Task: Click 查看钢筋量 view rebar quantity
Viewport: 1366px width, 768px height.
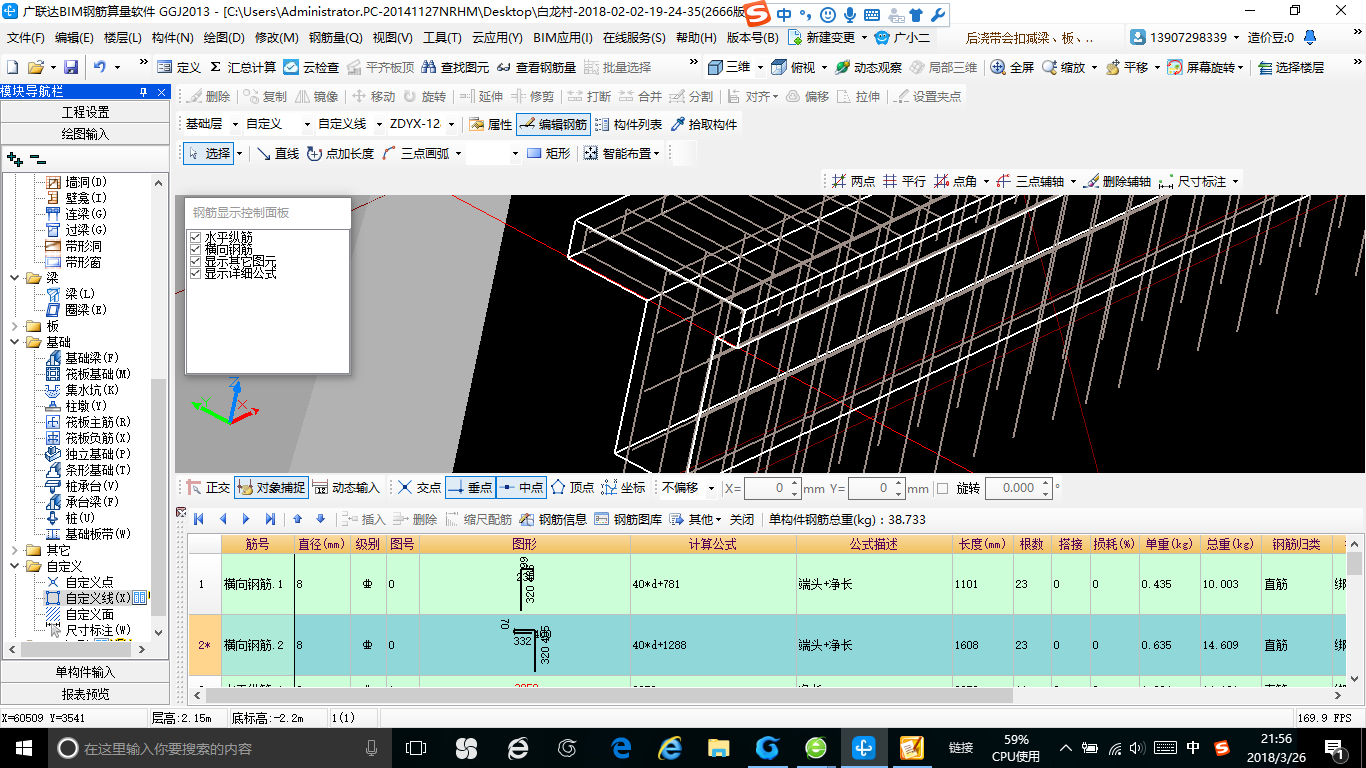Action: 536,67
